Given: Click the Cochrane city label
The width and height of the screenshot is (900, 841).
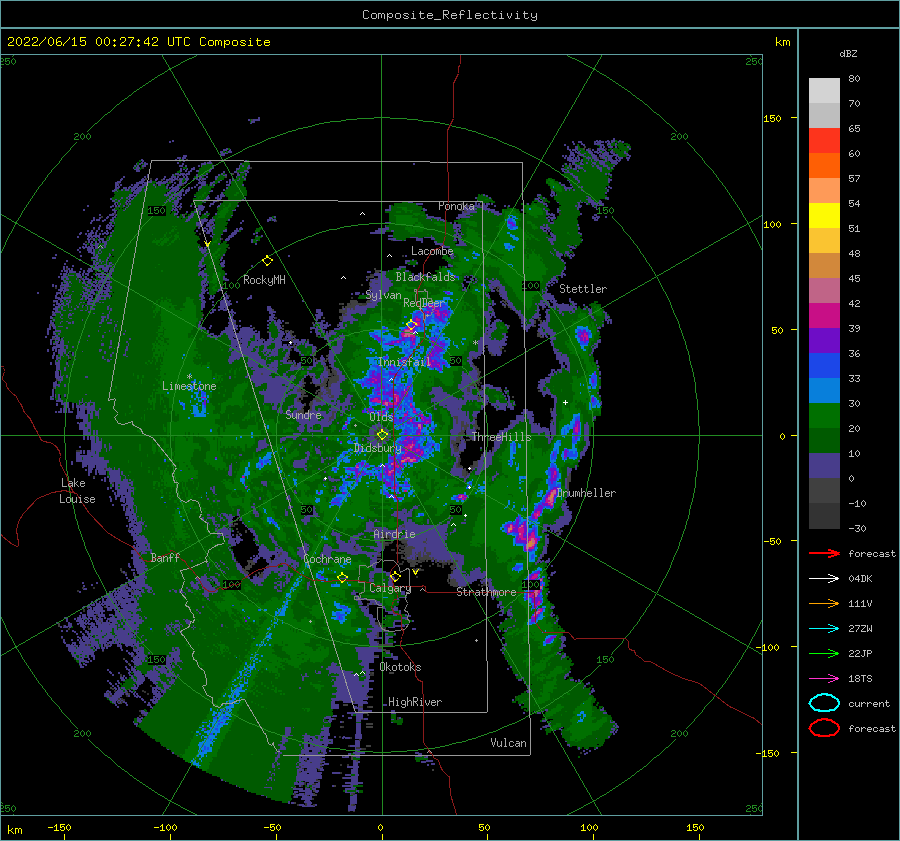Looking at the screenshot, I should 327,559.
